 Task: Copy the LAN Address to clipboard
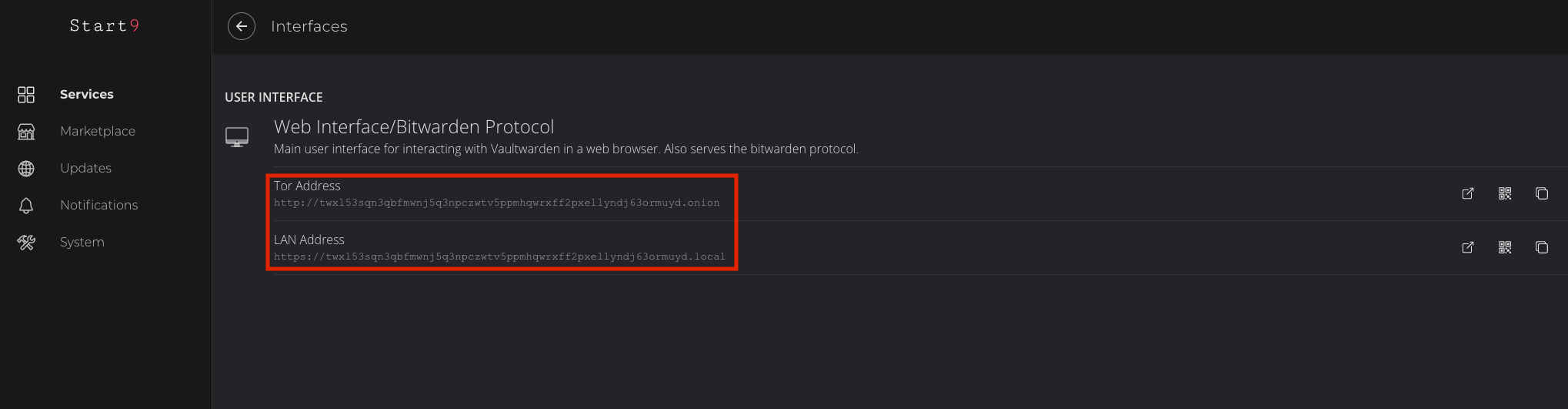pos(1542,247)
